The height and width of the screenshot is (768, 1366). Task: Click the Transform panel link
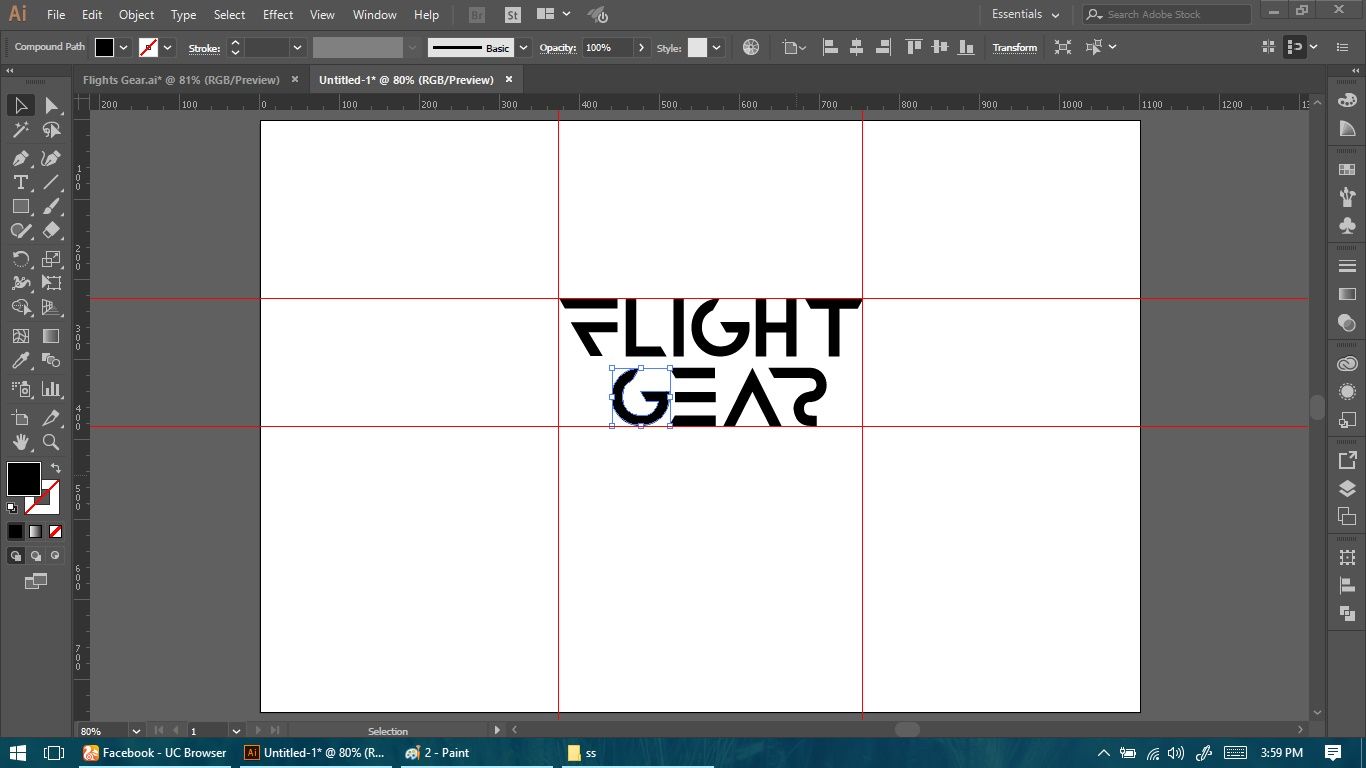(1014, 48)
